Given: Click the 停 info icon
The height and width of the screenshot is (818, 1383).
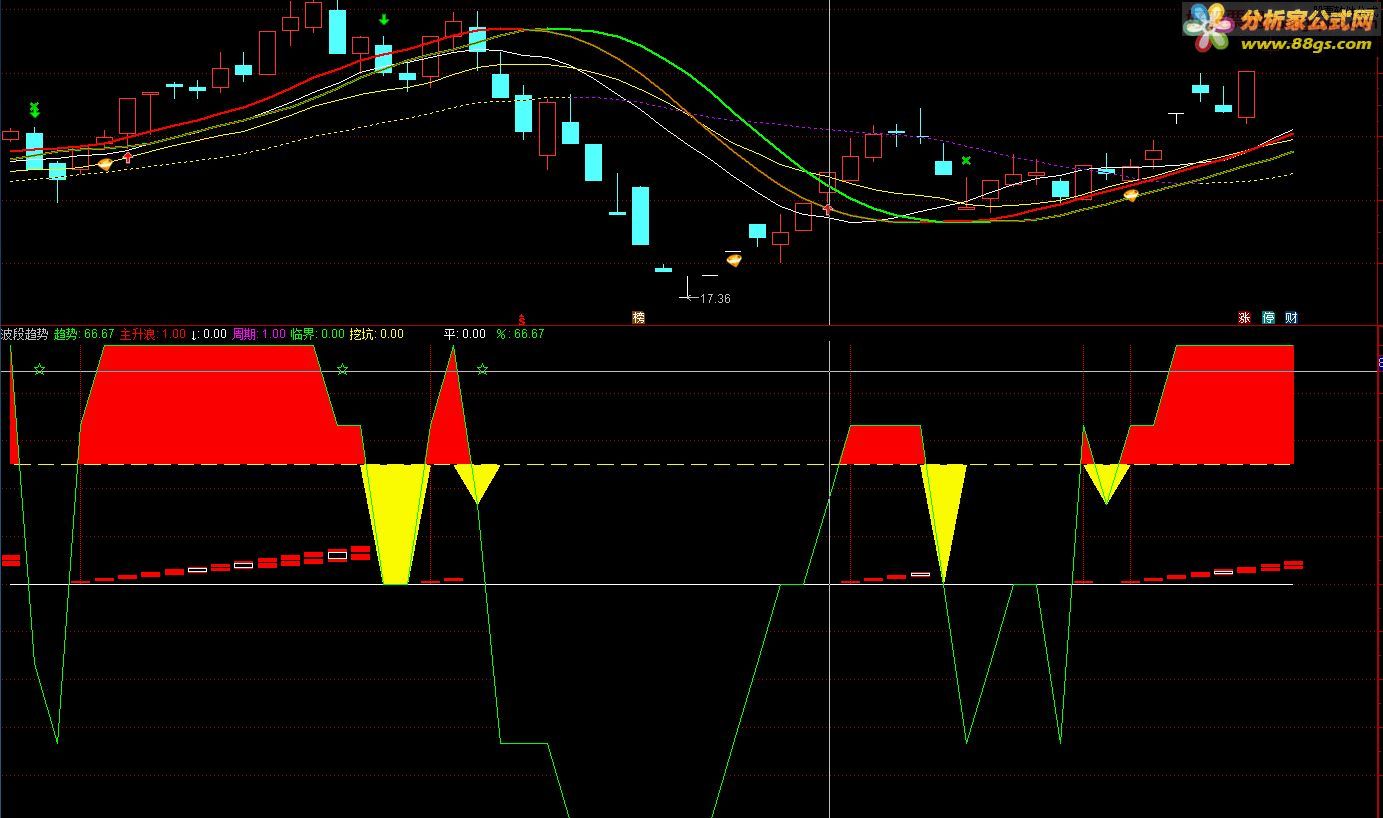Looking at the screenshot, I should pos(1269,318).
